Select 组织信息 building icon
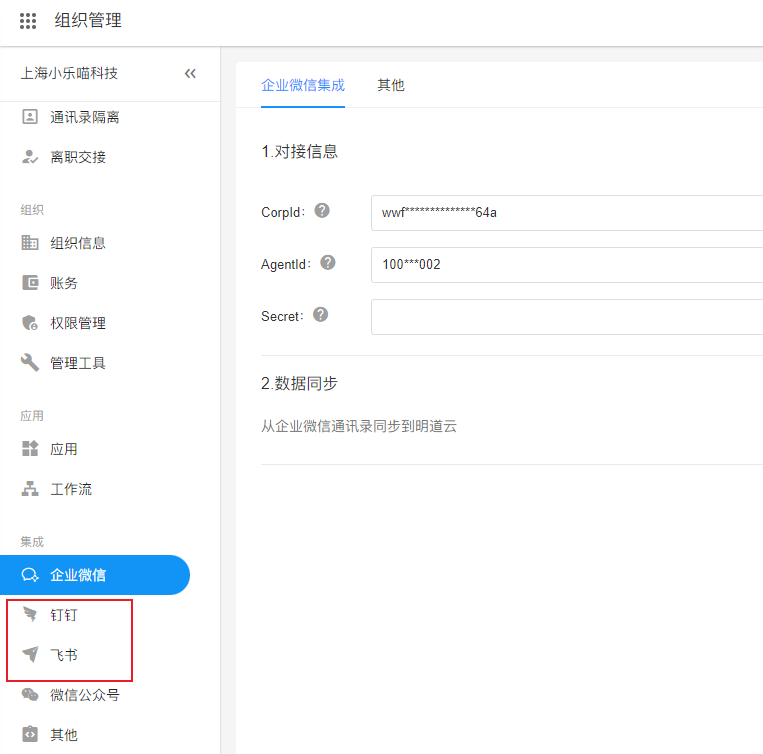 click(x=30, y=243)
